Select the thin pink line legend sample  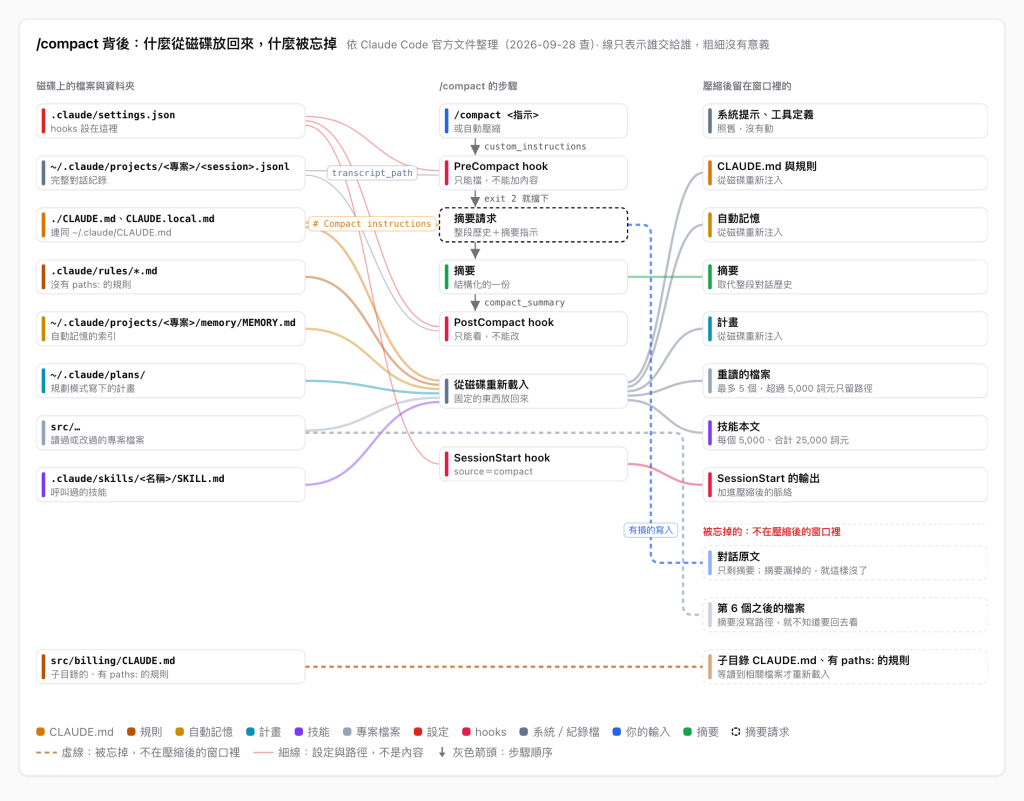pos(263,753)
